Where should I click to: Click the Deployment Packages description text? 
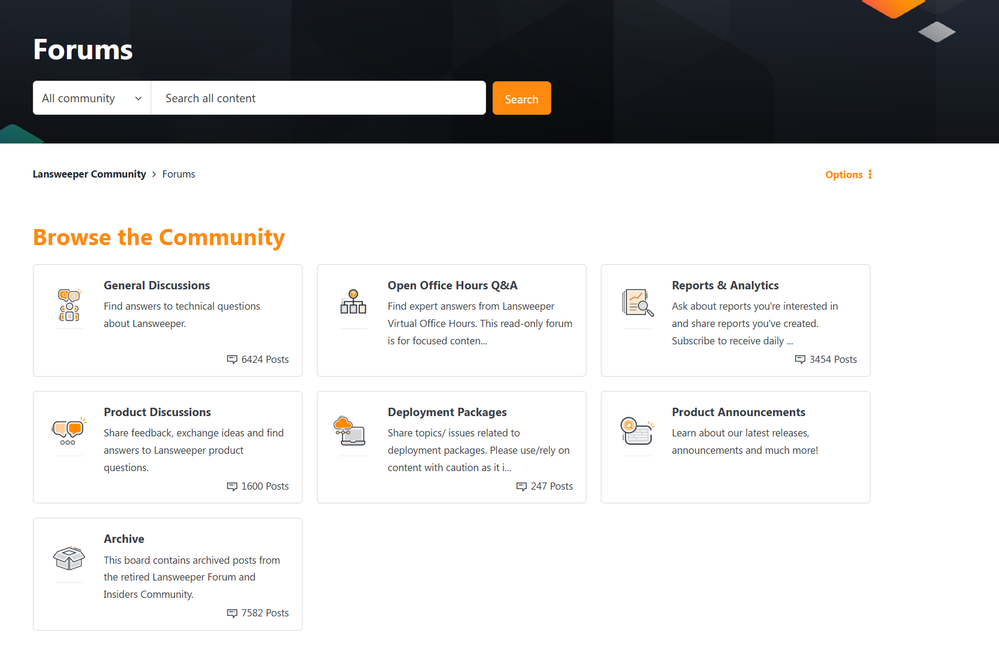tap(478, 450)
